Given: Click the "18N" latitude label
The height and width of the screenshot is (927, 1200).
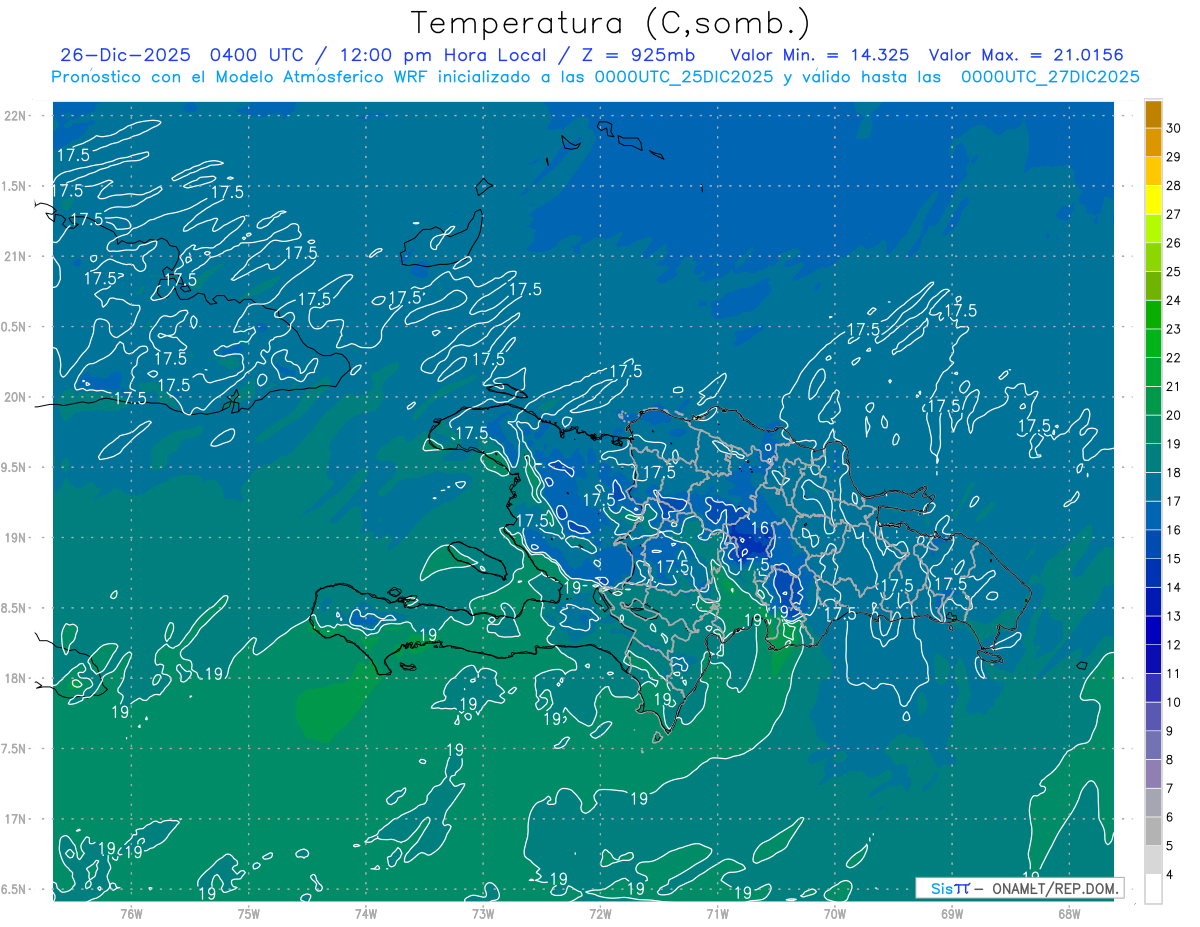Looking at the screenshot, I should tap(14, 678).
